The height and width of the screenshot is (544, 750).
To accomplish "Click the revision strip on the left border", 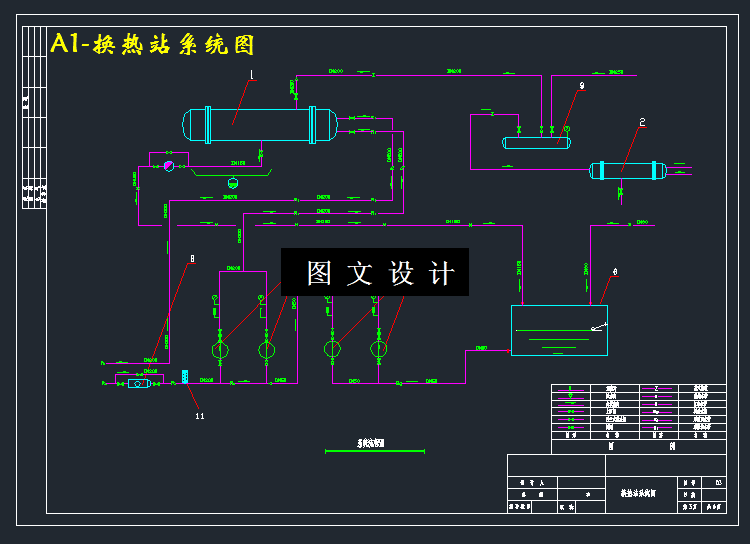I will click(x=34, y=118).
